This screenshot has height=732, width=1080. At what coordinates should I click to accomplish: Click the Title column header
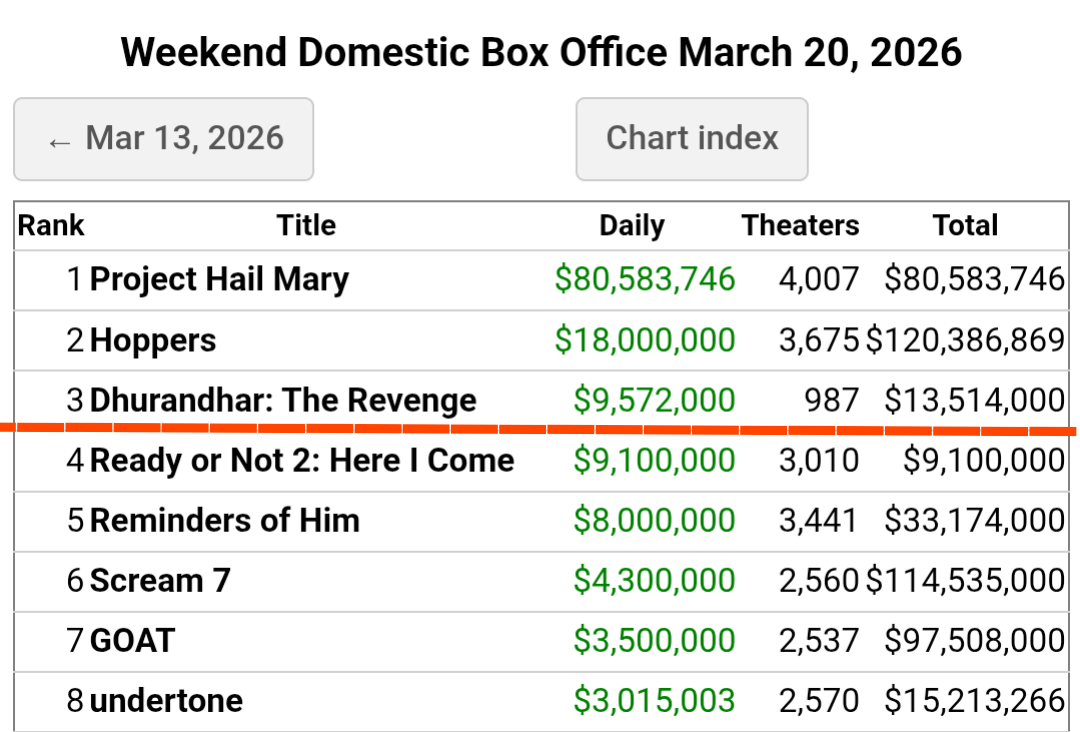[306, 226]
